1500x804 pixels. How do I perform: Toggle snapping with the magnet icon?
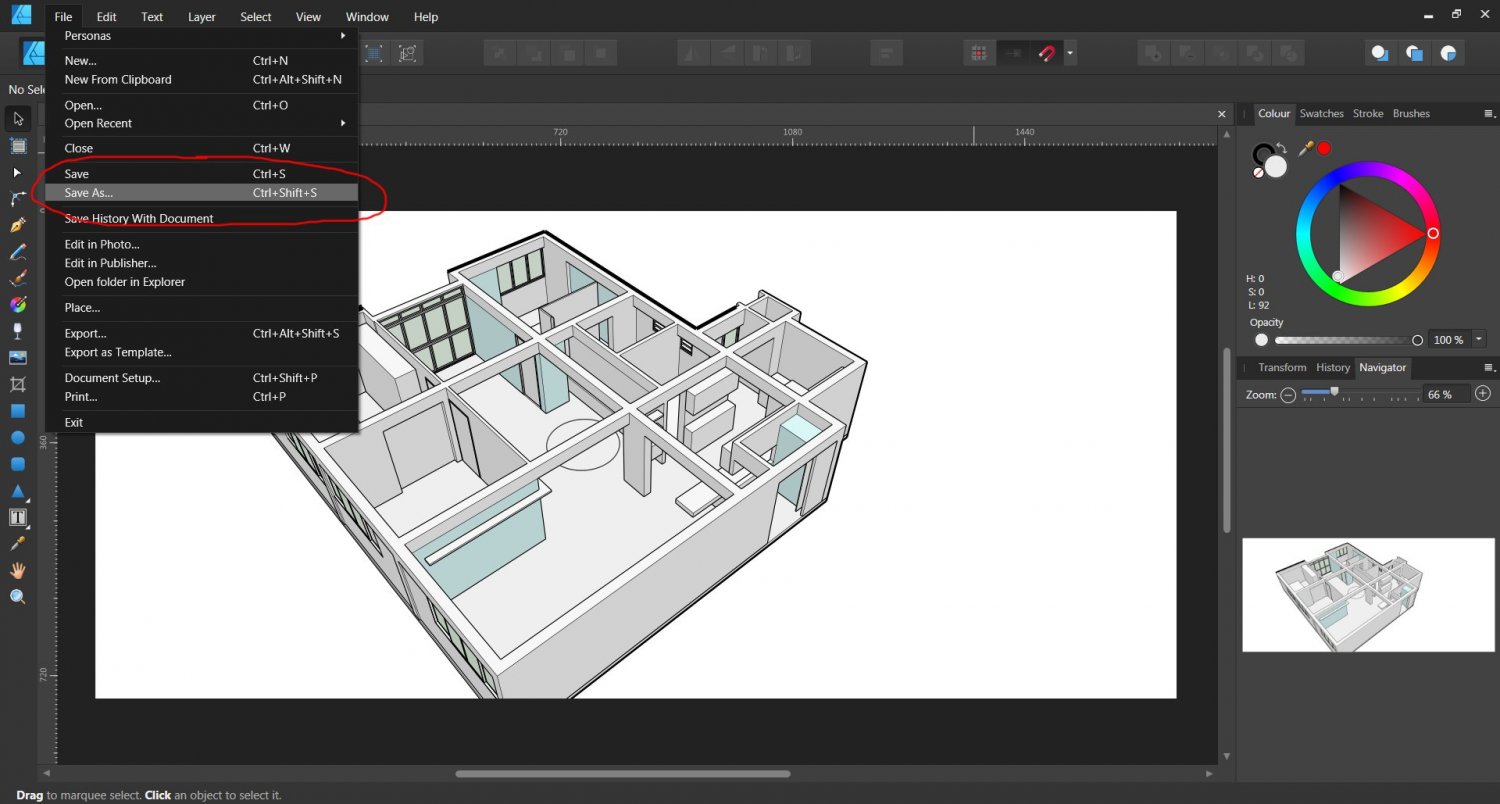1046,53
